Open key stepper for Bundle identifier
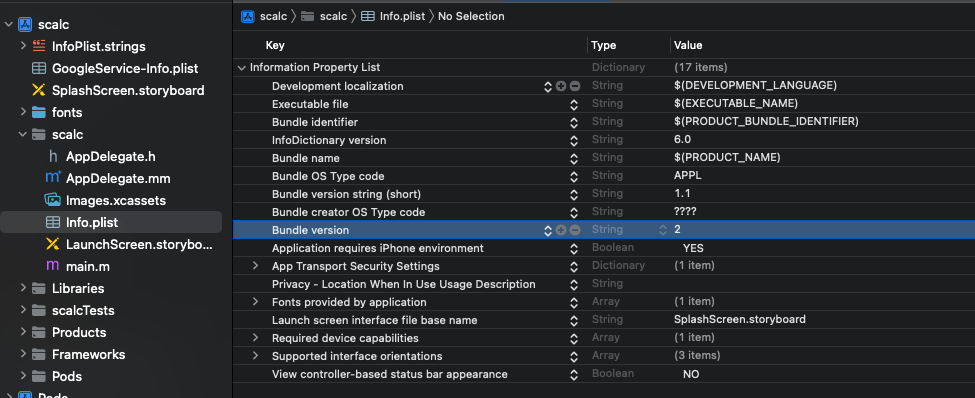The height and width of the screenshot is (398, 975). pyautogui.click(x=574, y=123)
